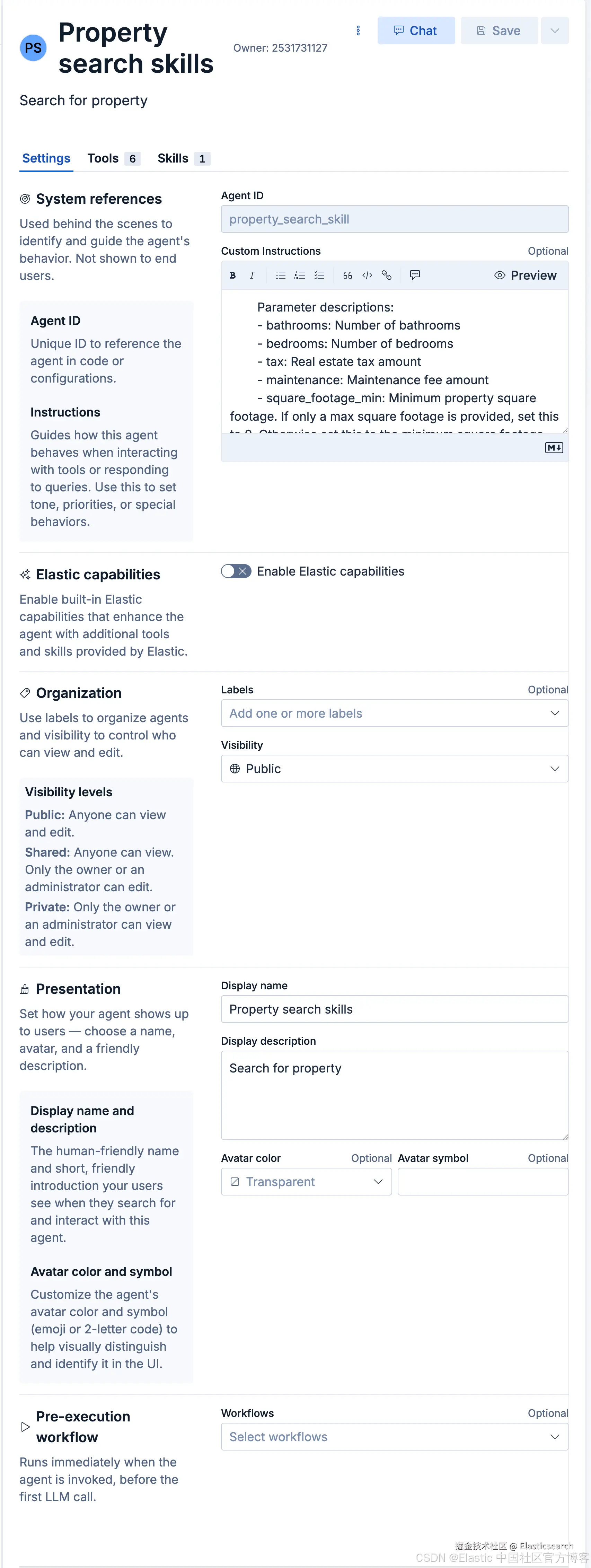Open the Labels dropdown
Screen dimensions: 591x1568
(395, 713)
